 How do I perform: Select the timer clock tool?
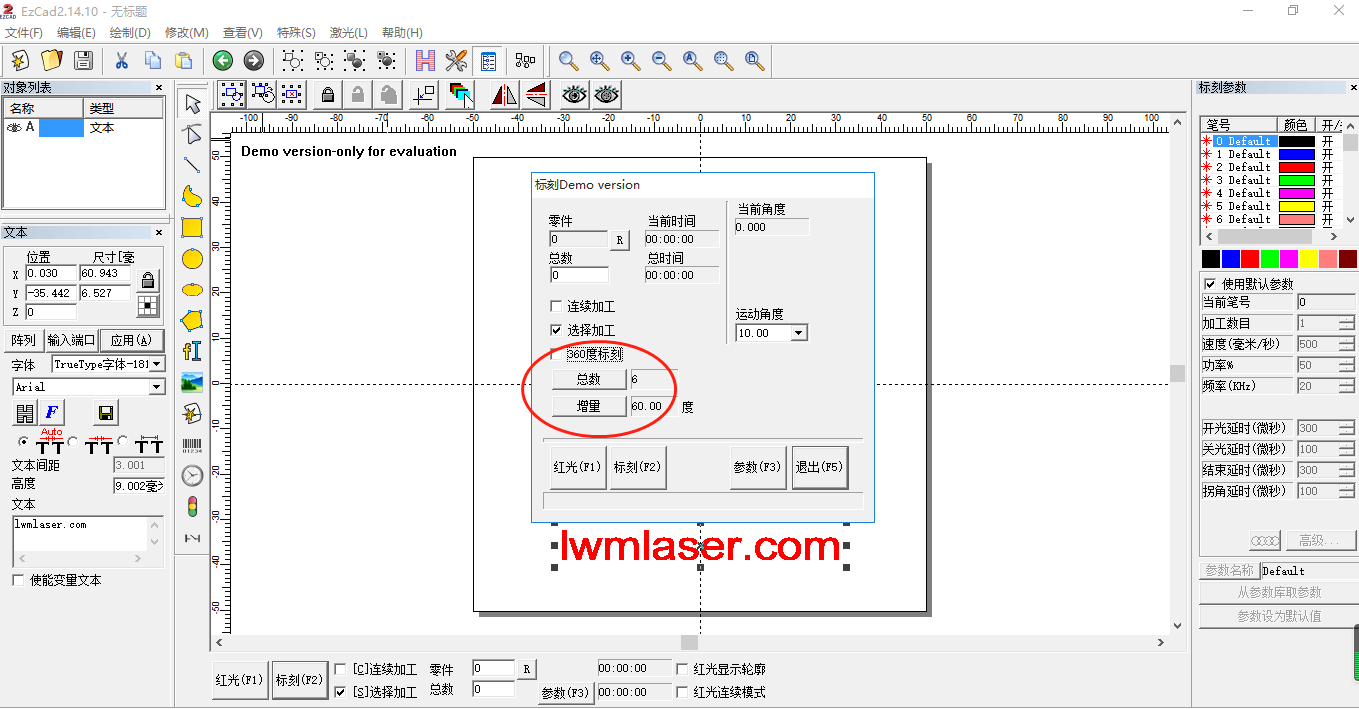(192, 476)
